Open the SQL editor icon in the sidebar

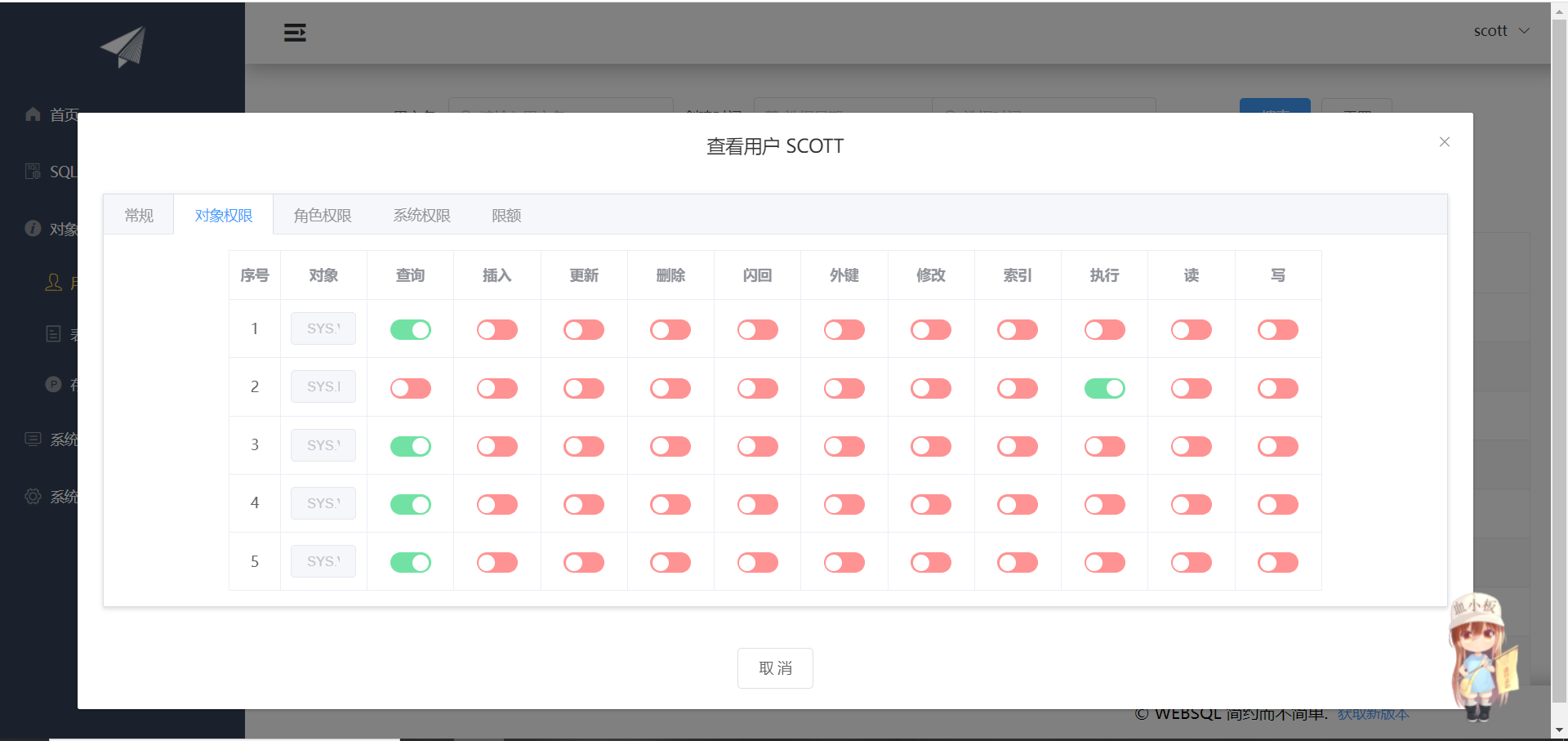pyautogui.click(x=33, y=172)
